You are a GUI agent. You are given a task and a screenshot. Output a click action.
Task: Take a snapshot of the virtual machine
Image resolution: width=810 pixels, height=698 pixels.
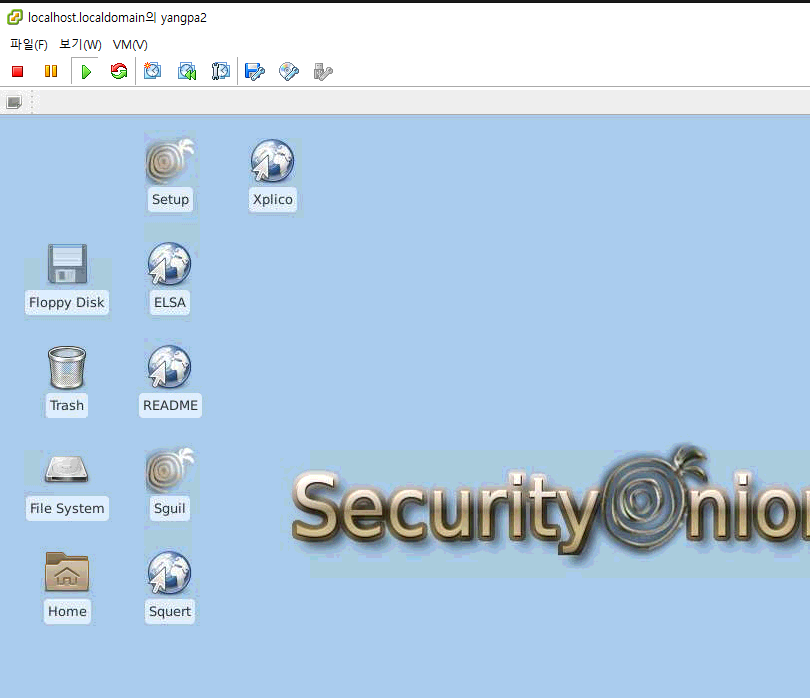click(152, 71)
